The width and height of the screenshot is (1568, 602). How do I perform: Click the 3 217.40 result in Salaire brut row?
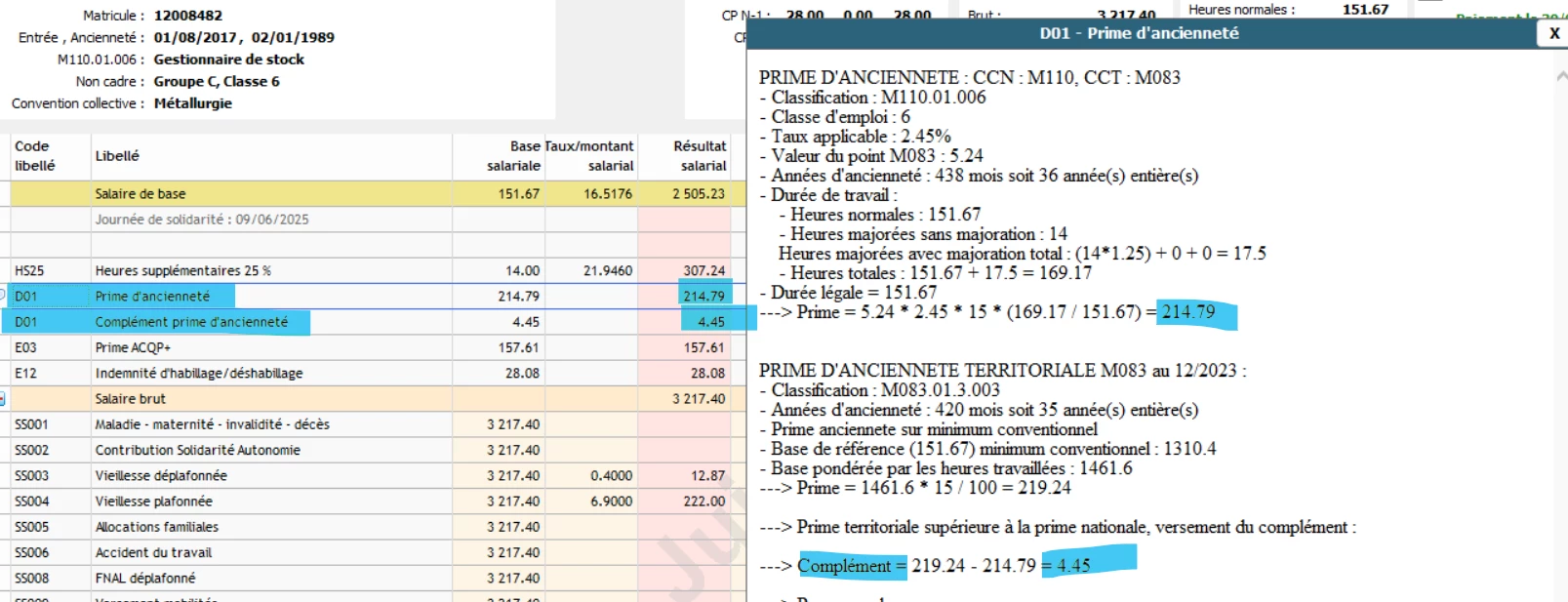(x=699, y=399)
